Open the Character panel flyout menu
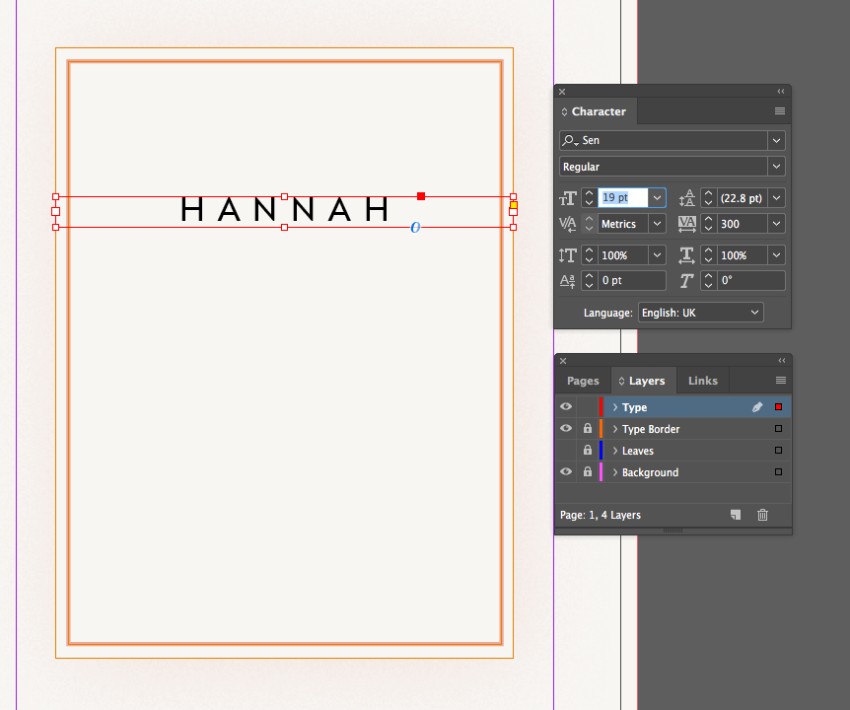The image size is (850, 710). coord(780,111)
